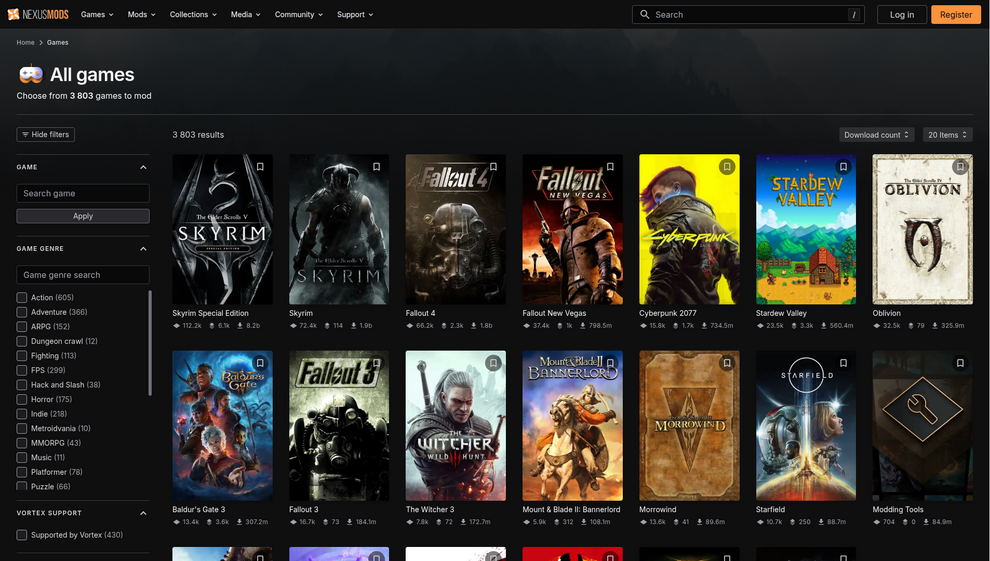Open the Support navigation menu
This screenshot has width=990, height=561.
pyautogui.click(x=355, y=15)
